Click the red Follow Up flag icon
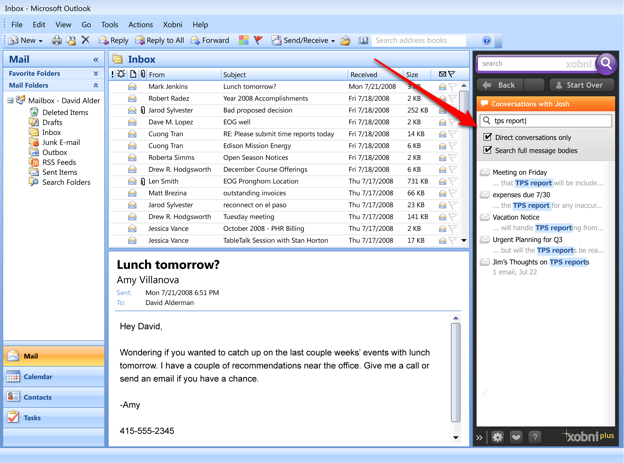Screen dimensions: 624x463 click(258, 41)
